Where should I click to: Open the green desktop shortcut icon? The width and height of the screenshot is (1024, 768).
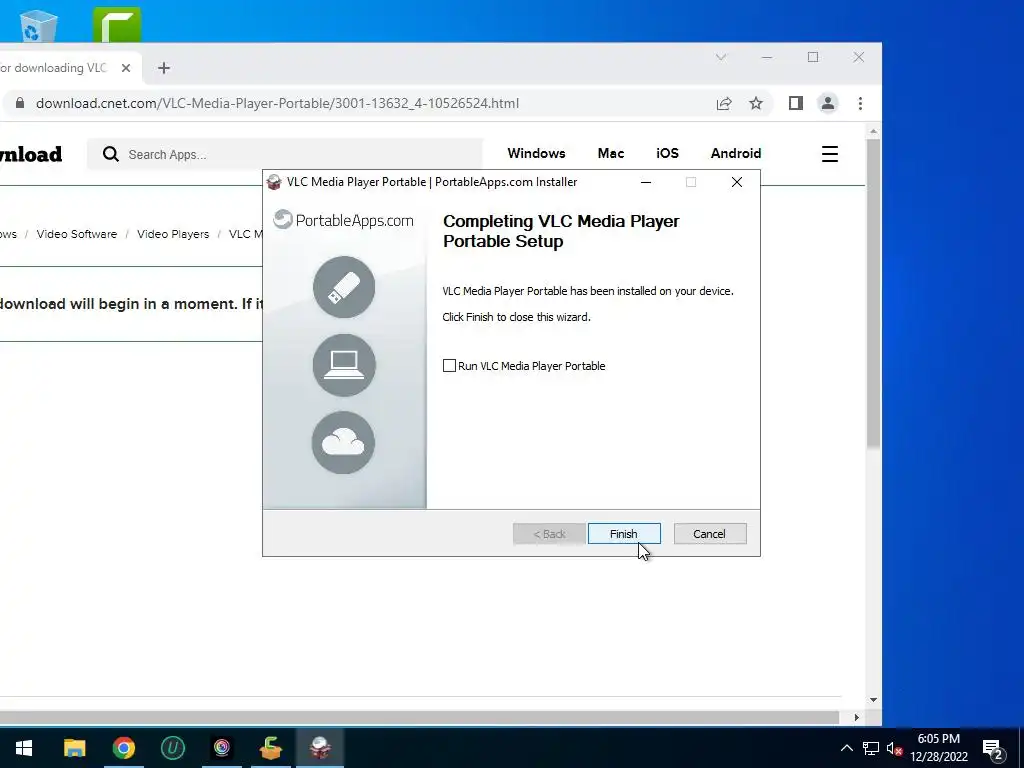[117, 25]
